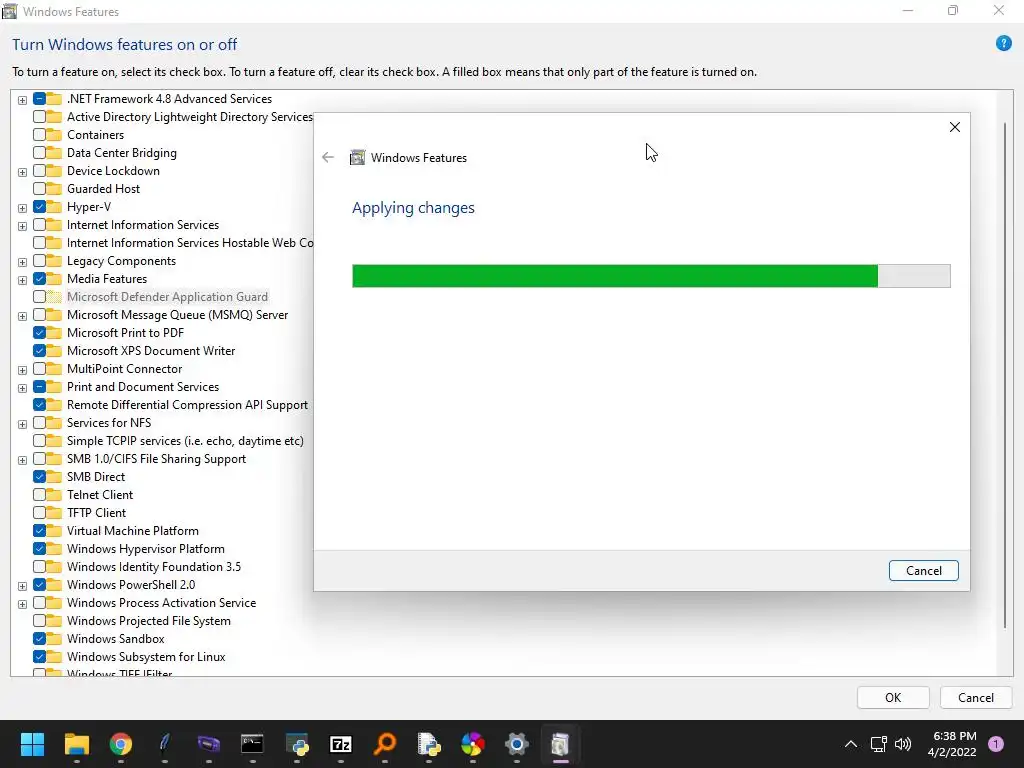Select the MultiPoint Connector row label
Viewport: 1024px width, 768px height.
124,369
